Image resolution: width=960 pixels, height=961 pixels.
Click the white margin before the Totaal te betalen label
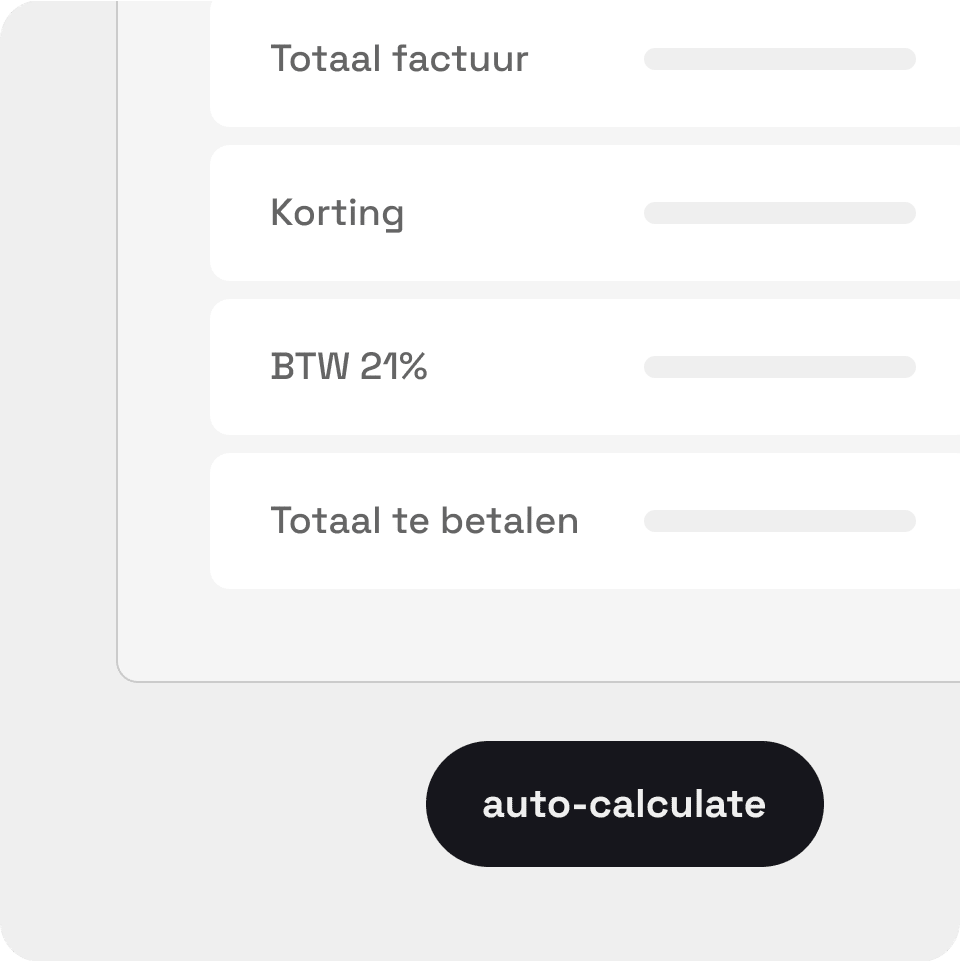240,521
